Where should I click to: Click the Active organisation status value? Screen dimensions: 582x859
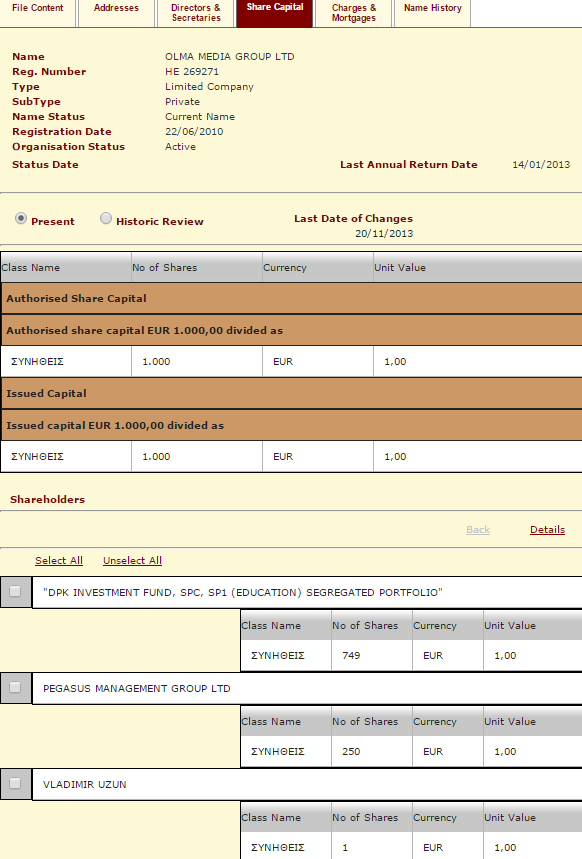click(180, 146)
